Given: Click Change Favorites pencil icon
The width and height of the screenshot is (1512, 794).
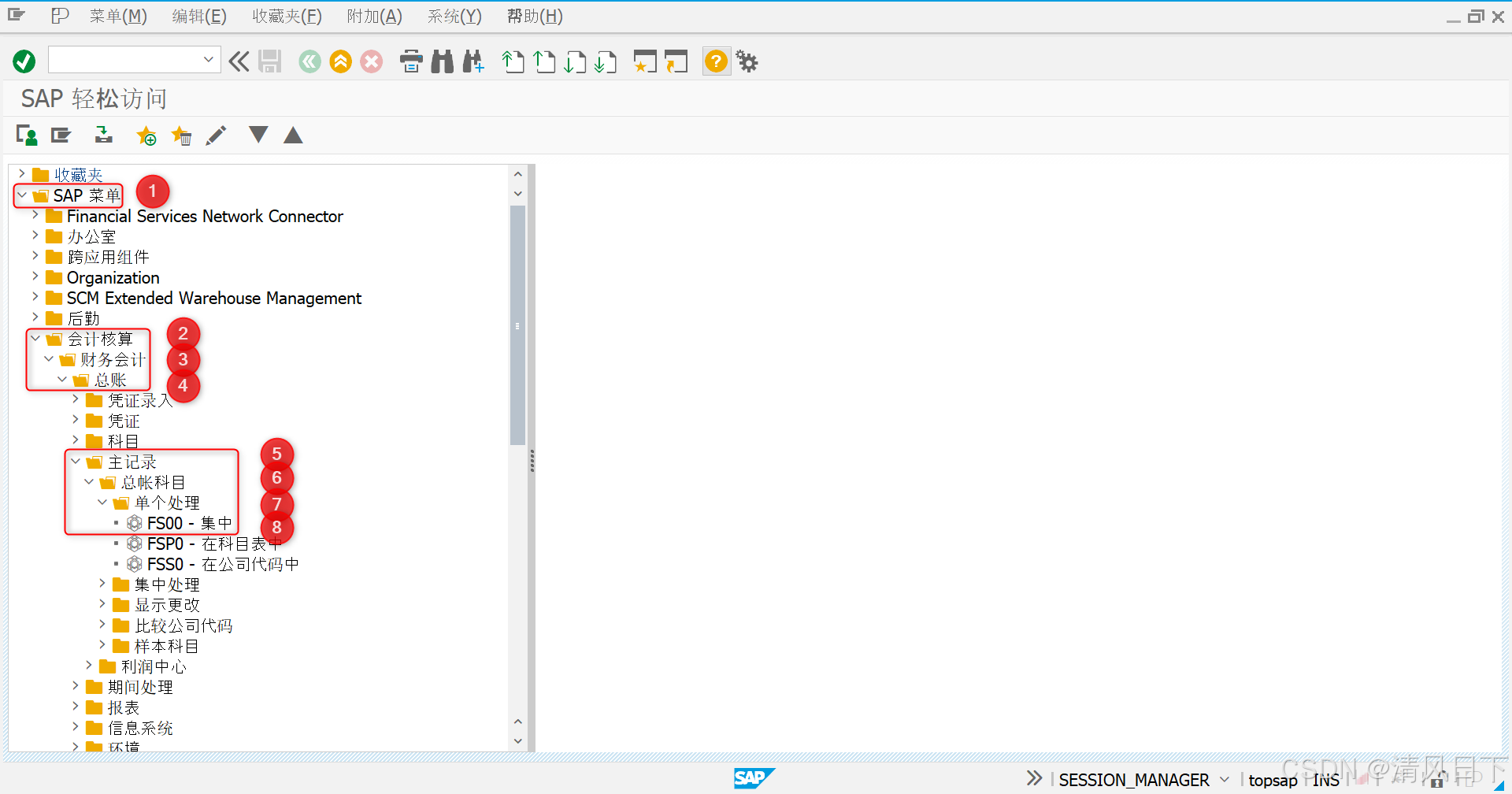Looking at the screenshot, I should 216,135.
